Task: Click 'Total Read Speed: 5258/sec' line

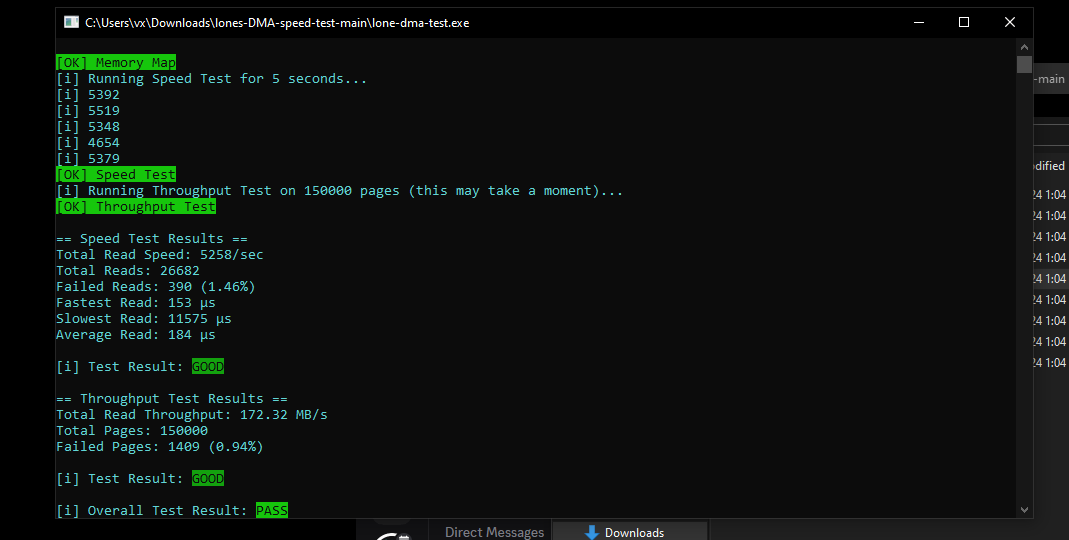Action: pos(160,255)
